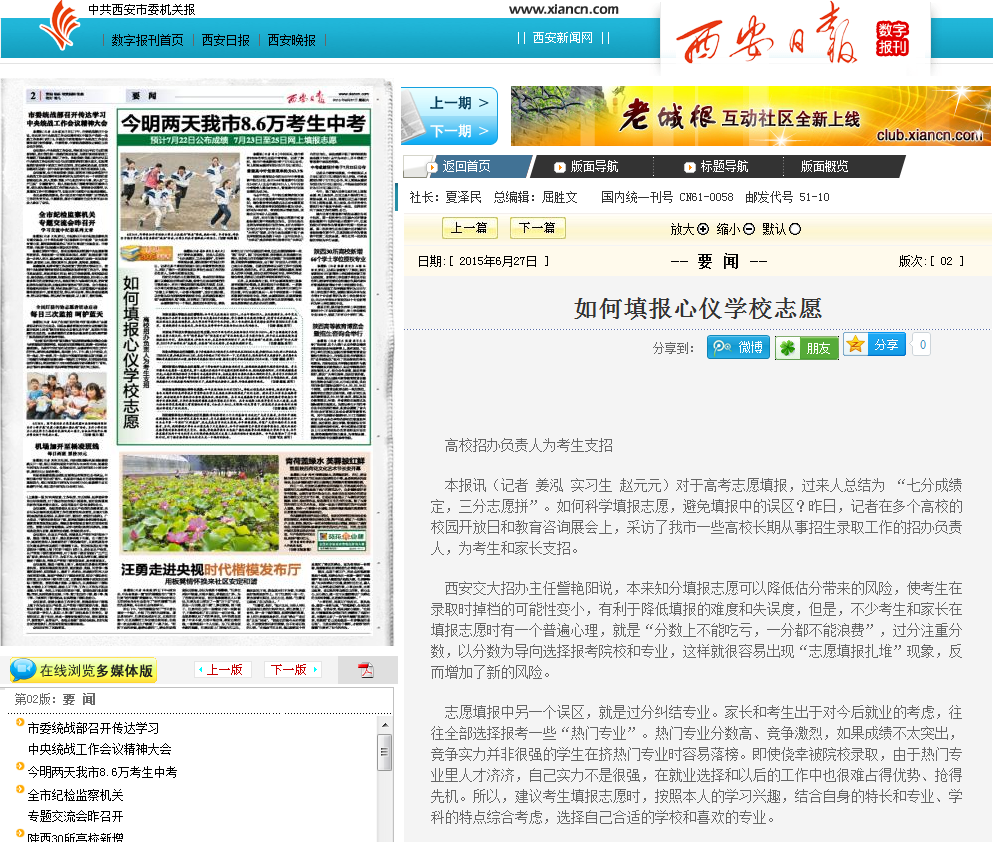Open 在线浏览多媒体版 multimedia viewer
Viewport: 993px width, 842px height.
click(84, 670)
